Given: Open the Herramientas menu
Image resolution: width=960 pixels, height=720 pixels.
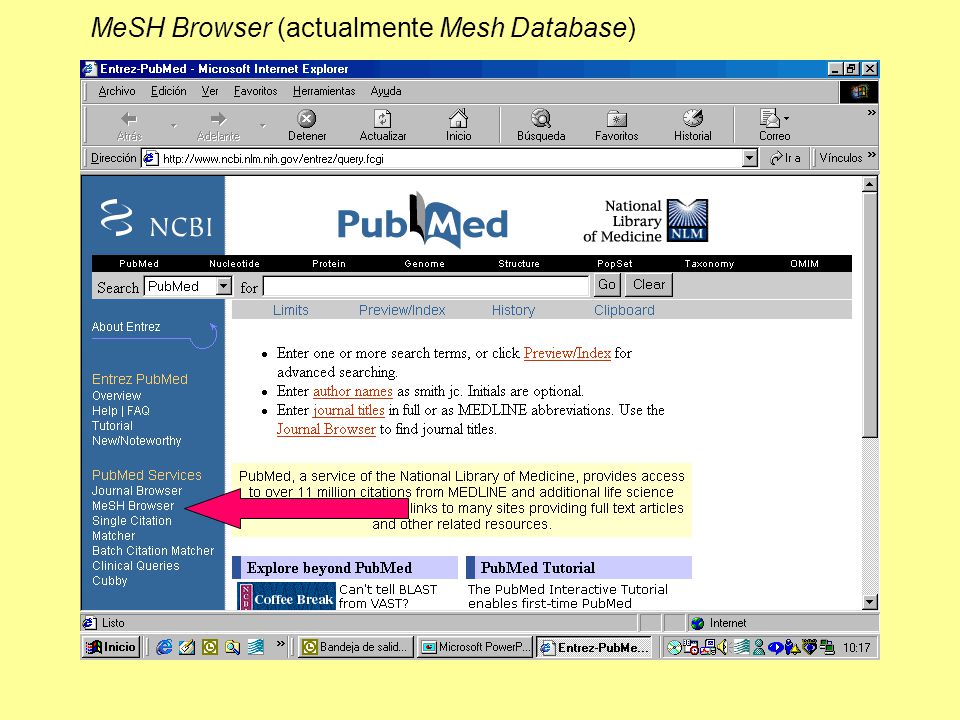Looking at the screenshot, I should pos(324,91).
